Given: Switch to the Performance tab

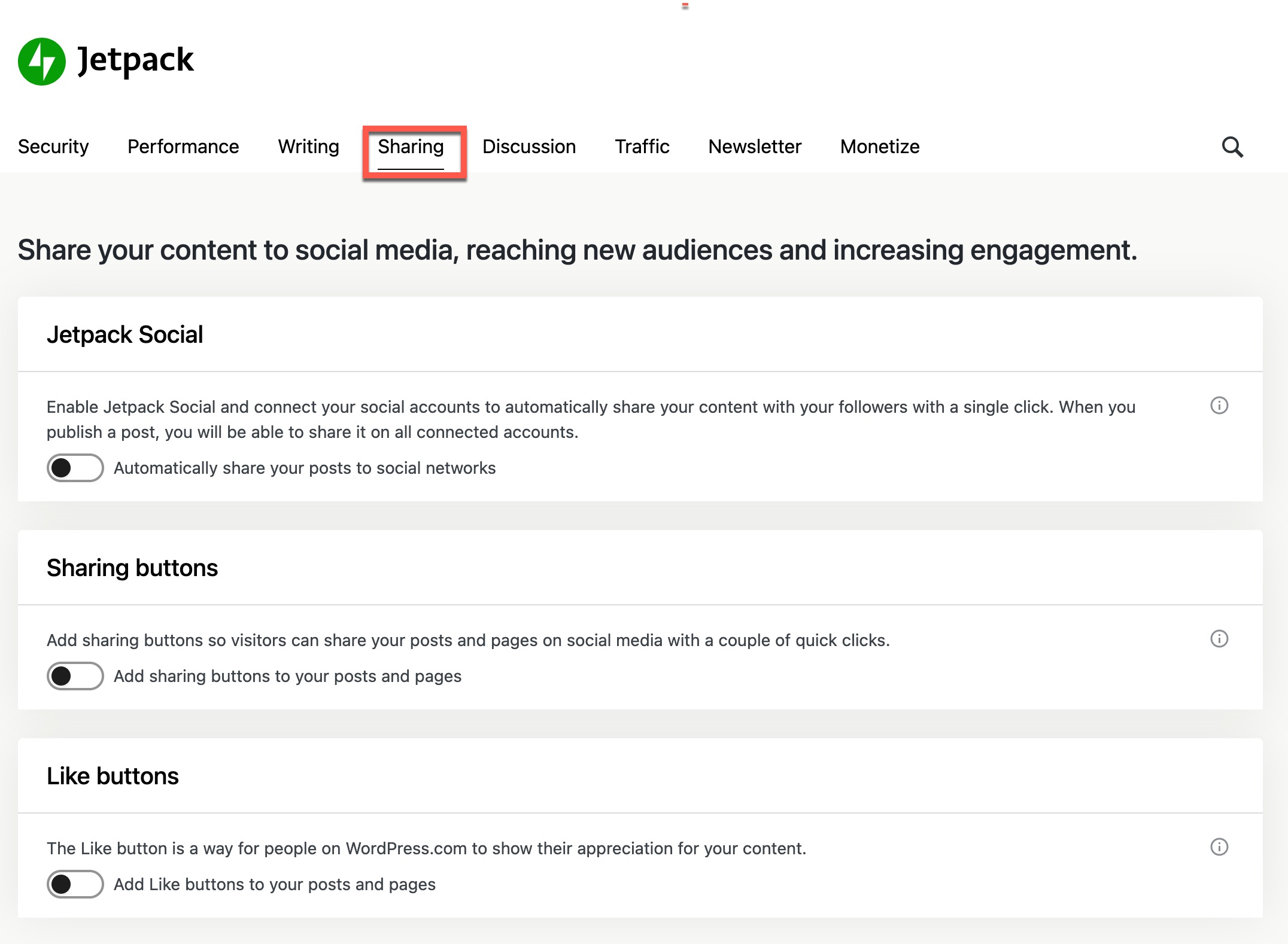Looking at the screenshot, I should click(x=183, y=147).
